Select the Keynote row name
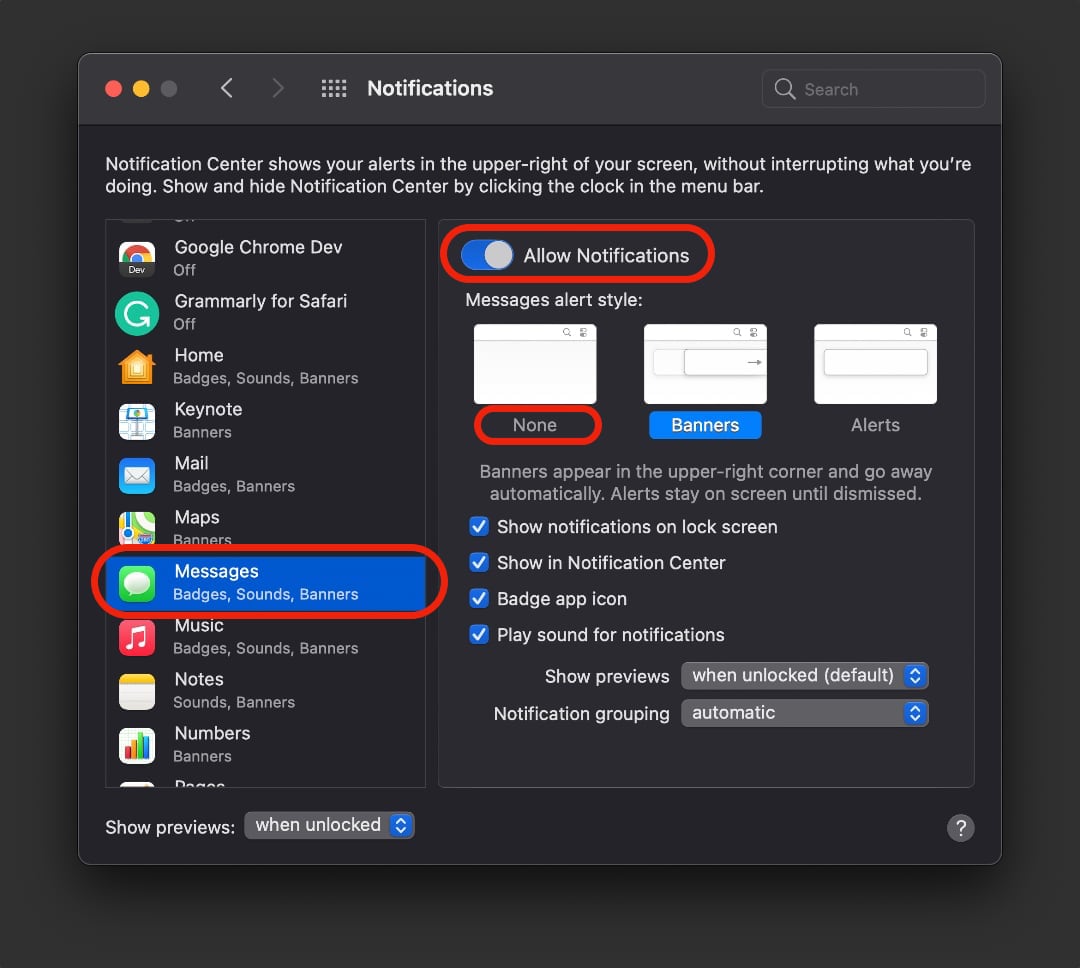The image size is (1080, 968). tap(208, 409)
